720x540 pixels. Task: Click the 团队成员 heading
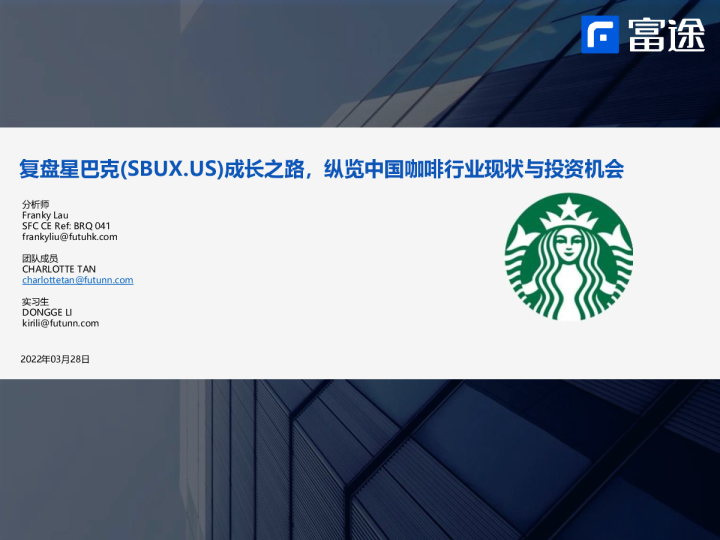point(40,259)
